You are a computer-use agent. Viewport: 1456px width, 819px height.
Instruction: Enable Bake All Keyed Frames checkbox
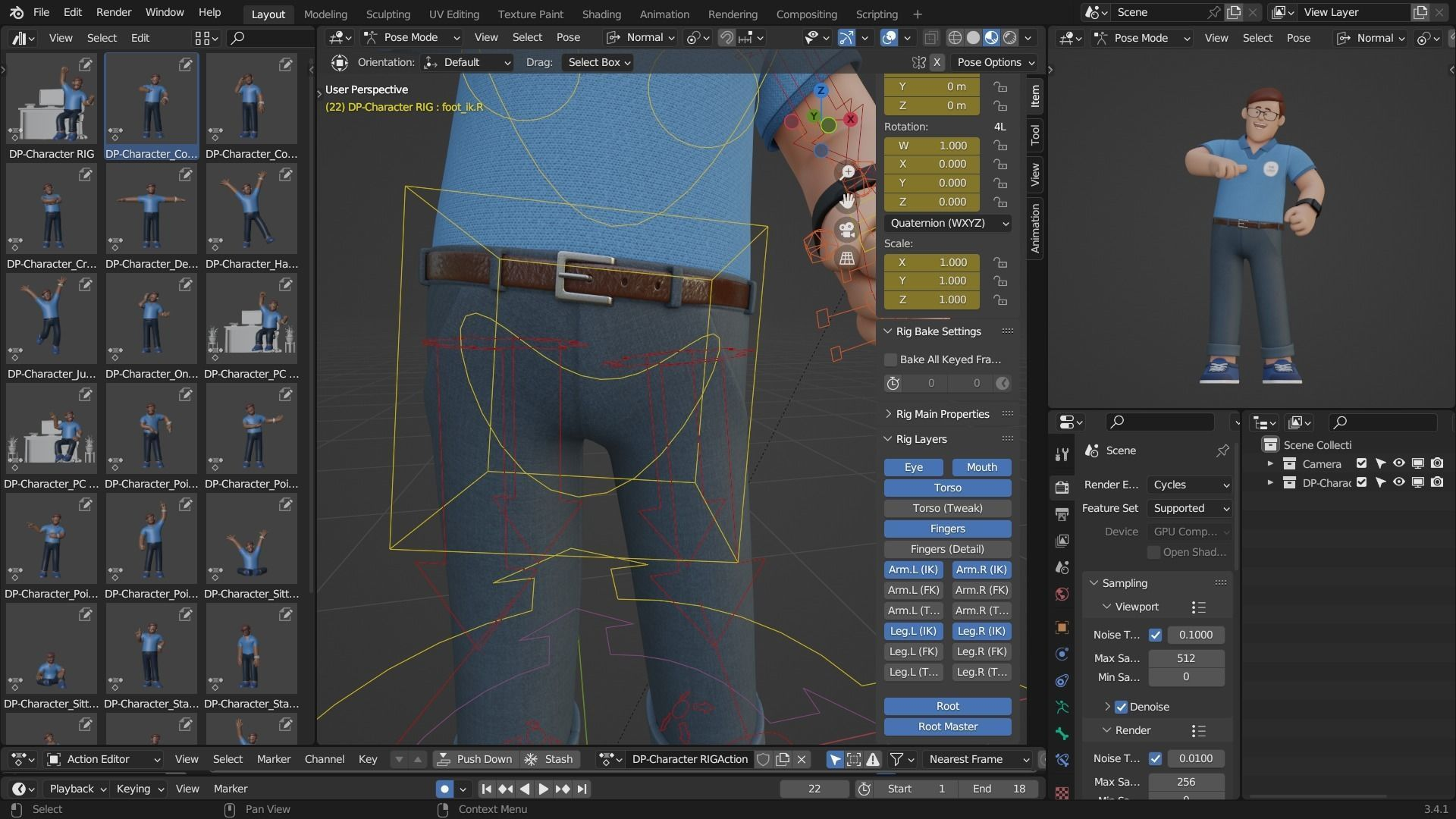(x=891, y=359)
